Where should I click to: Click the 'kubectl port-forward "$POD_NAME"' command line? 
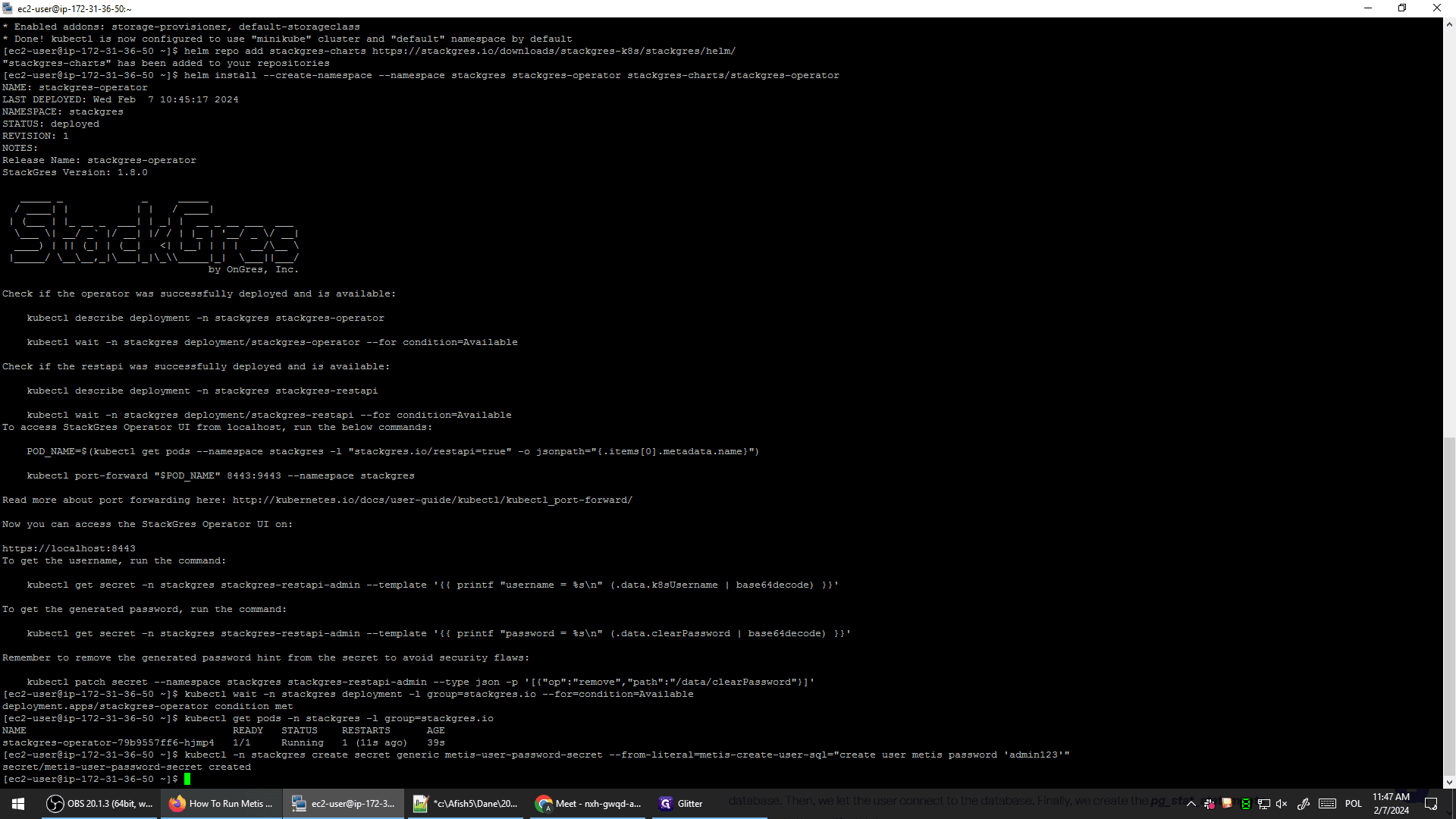pos(221,476)
